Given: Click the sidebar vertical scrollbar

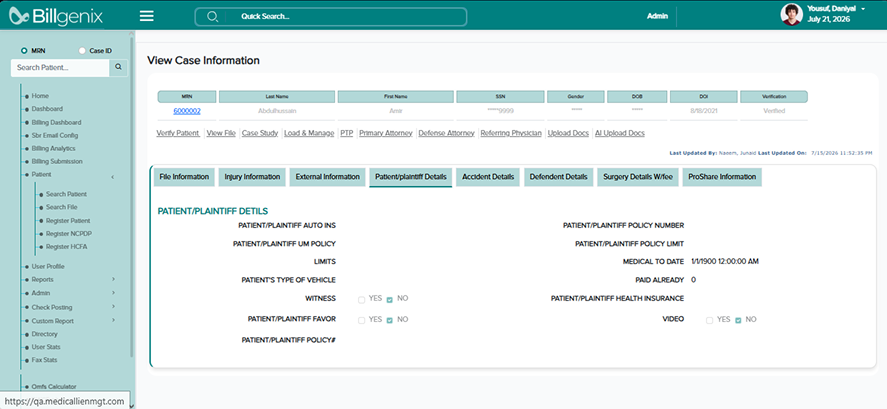Looking at the screenshot, I should (132, 198).
